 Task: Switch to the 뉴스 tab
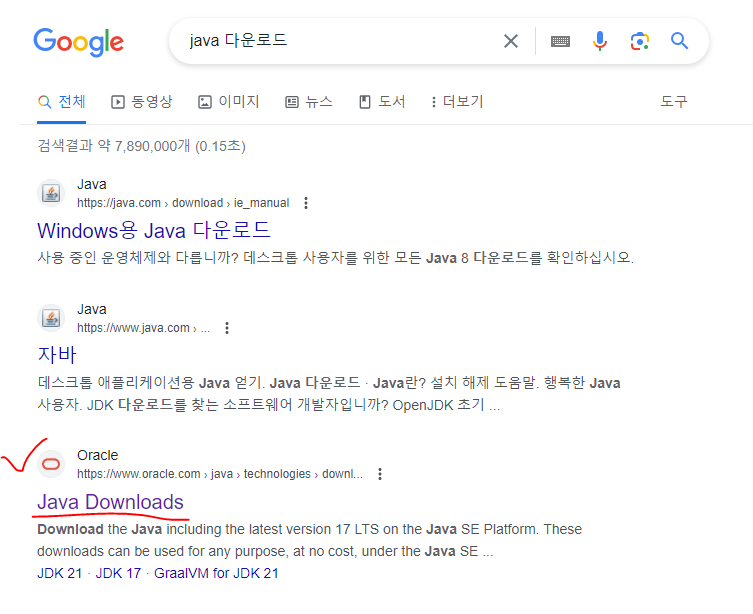[309, 102]
